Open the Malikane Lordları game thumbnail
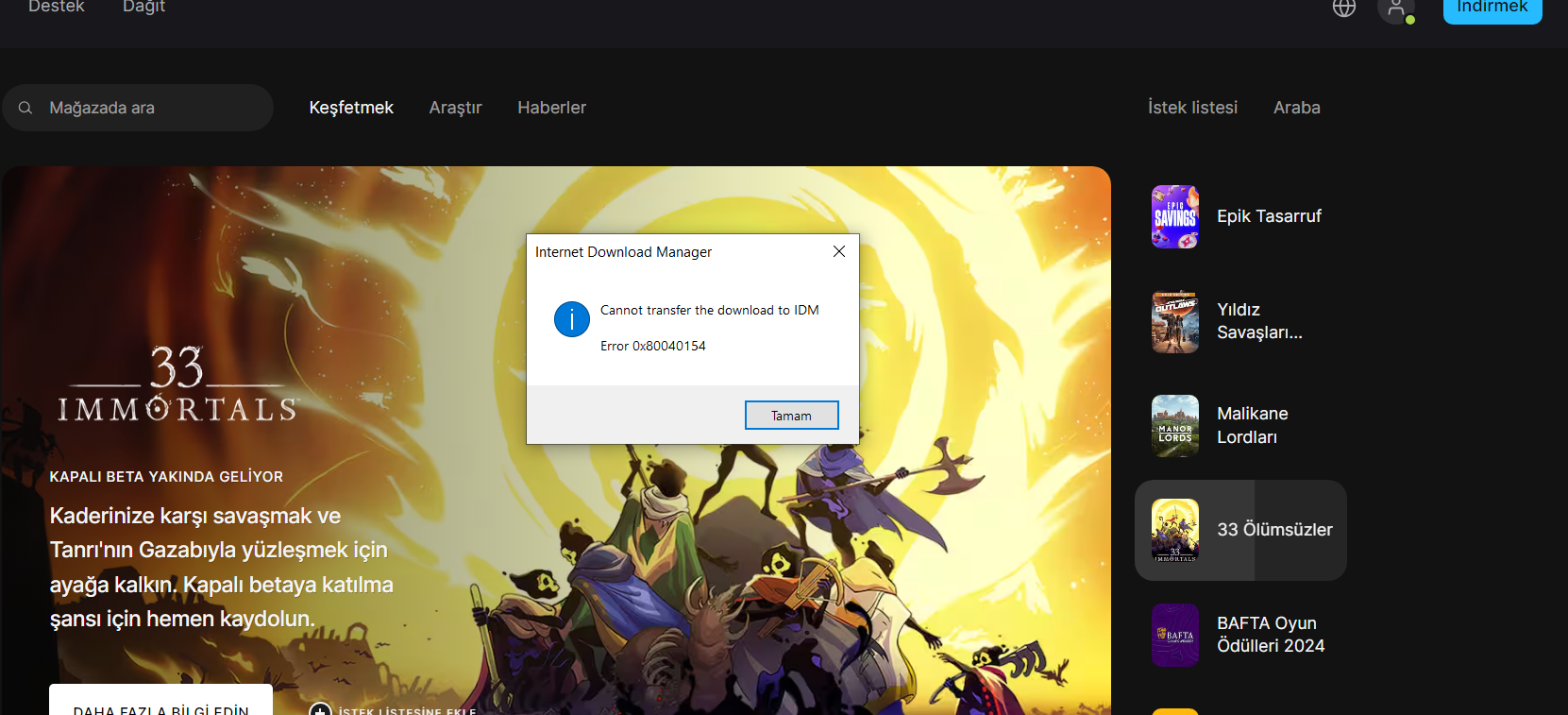1568x715 pixels. point(1175,426)
